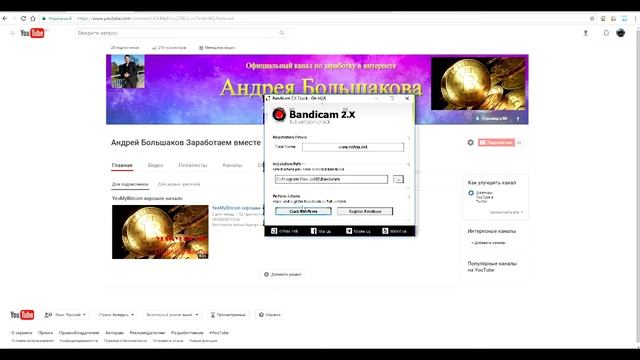Select 'Для новых зрителей' view tab
The width and height of the screenshot is (640, 360).
[179, 184]
